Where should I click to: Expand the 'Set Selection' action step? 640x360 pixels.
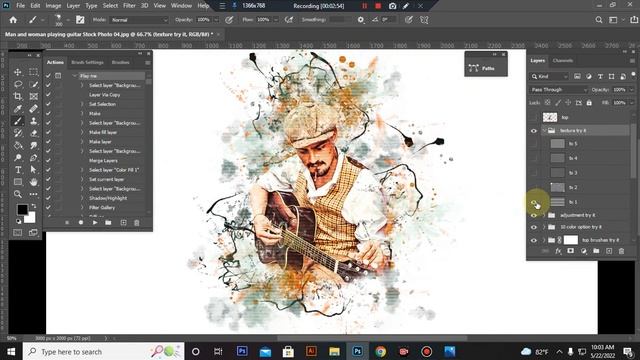82,104
